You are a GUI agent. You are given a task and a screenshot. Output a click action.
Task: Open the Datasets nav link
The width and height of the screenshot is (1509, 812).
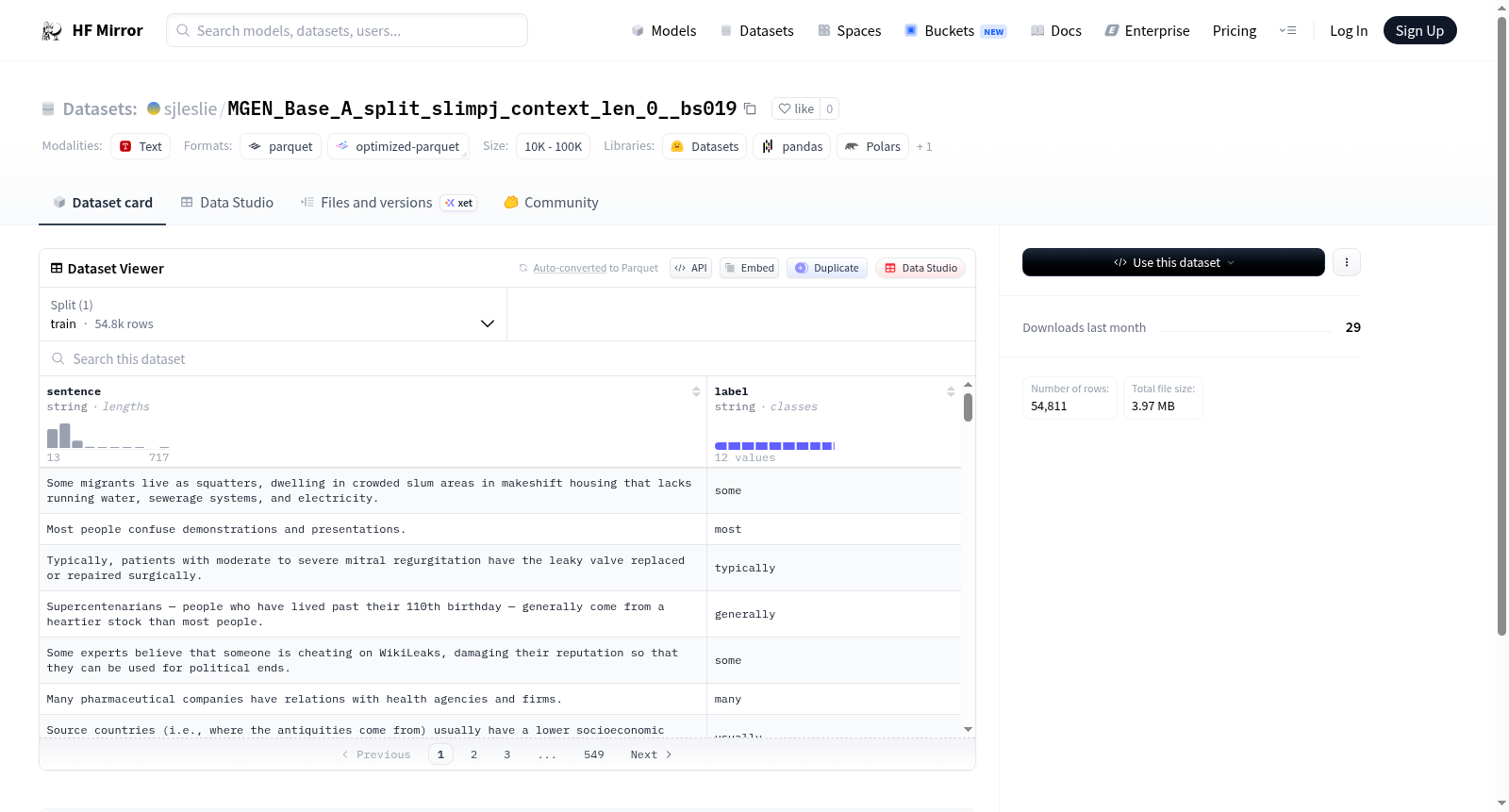click(x=756, y=30)
